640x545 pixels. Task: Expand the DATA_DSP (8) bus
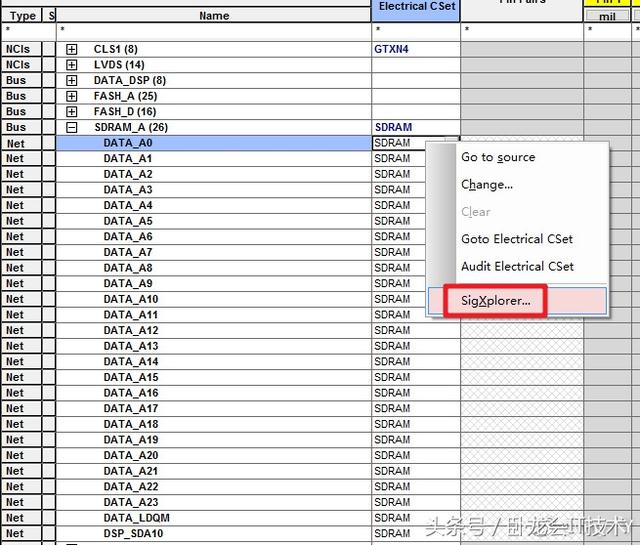[x=72, y=80]
